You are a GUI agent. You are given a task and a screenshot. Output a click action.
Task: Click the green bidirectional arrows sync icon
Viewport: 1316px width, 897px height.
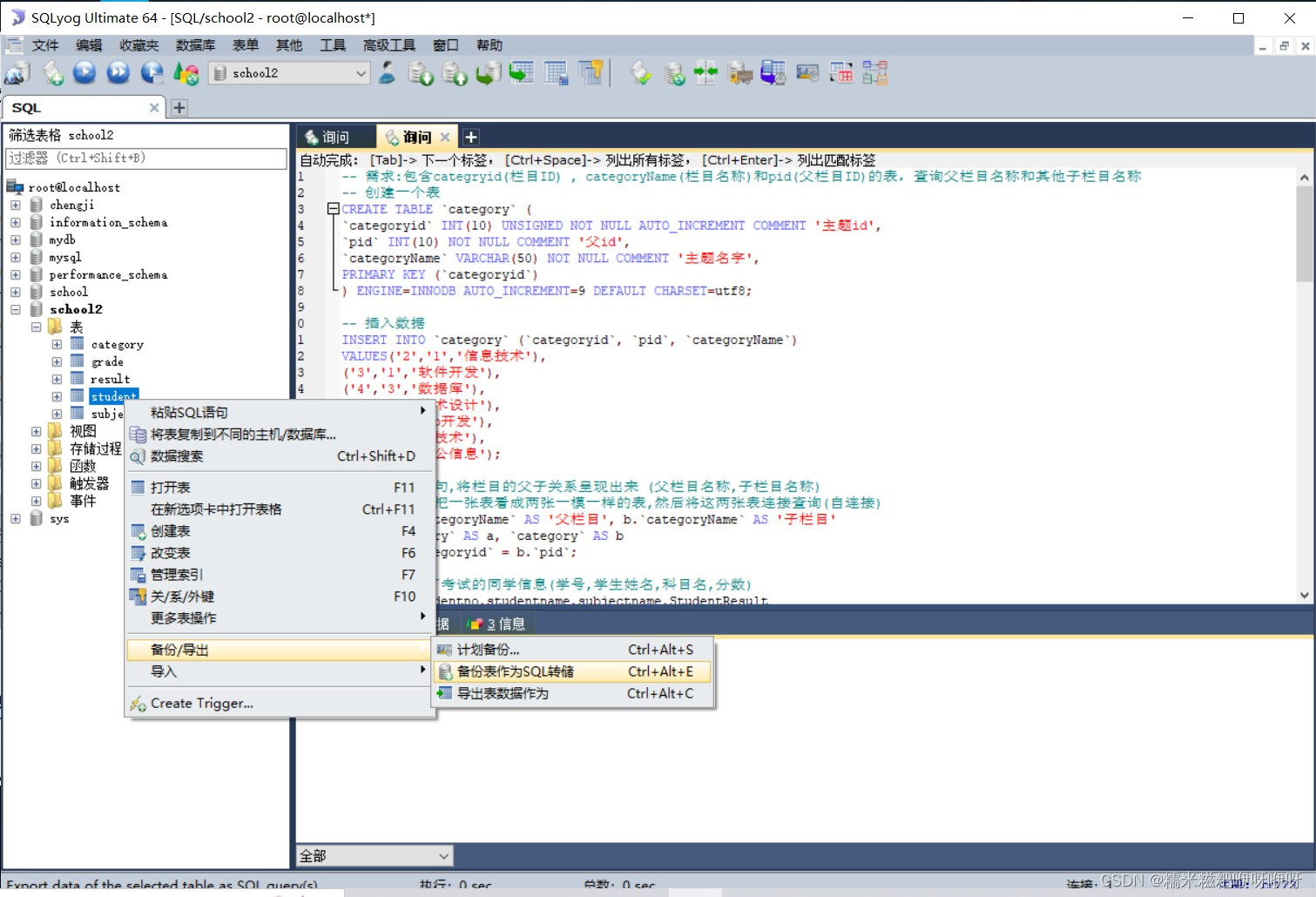point(705,73)
